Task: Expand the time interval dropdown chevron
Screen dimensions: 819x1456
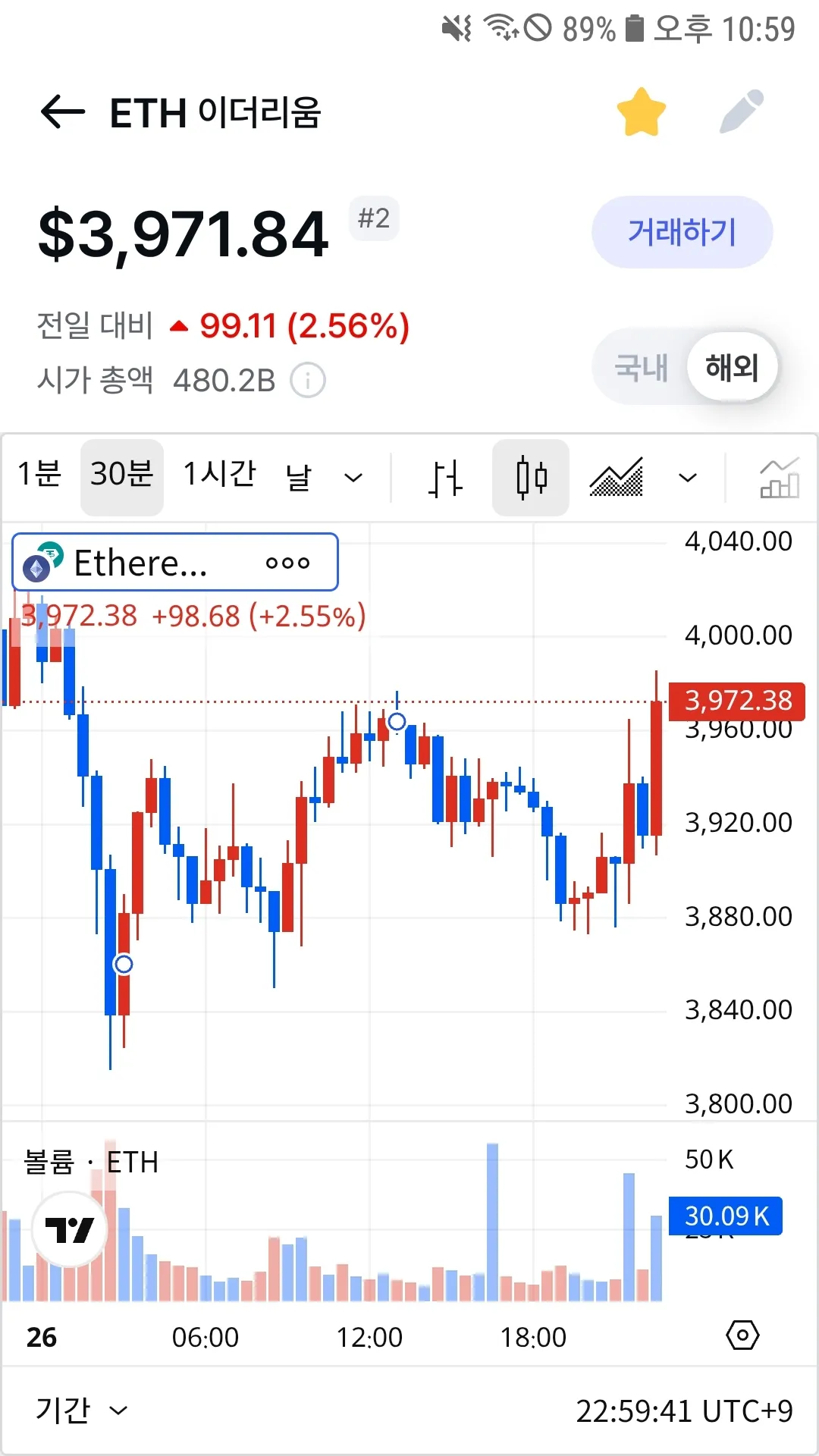Action: click(x=353, y=478)
